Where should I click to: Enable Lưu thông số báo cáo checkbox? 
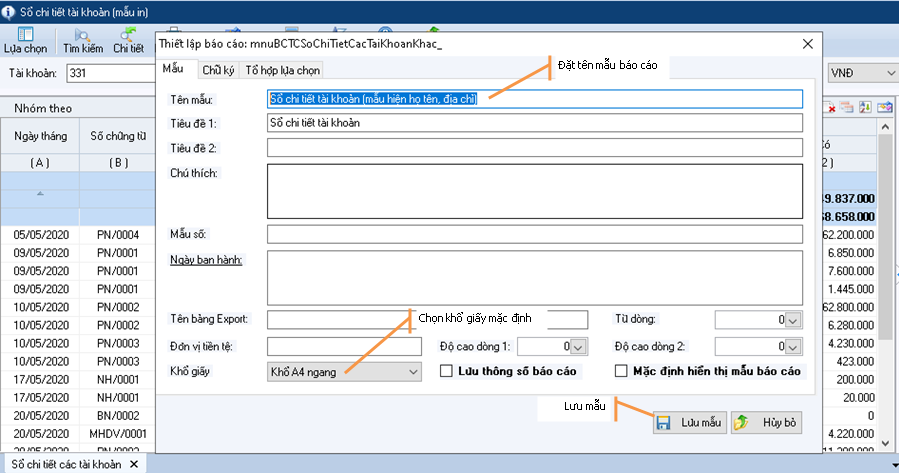[448, 371]
